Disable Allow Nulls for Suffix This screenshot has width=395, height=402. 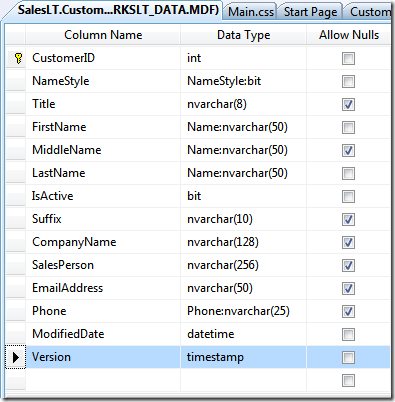348,220
